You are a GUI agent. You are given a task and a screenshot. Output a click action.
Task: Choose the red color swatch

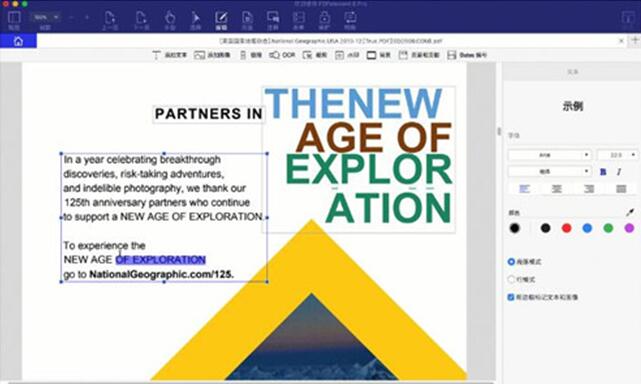point(566,228)
